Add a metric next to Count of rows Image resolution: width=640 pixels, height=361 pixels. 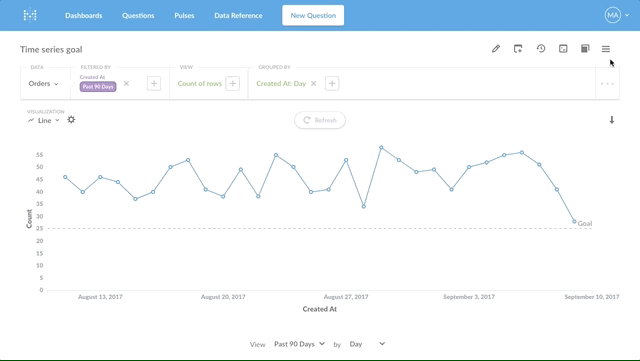pos(233,84)
